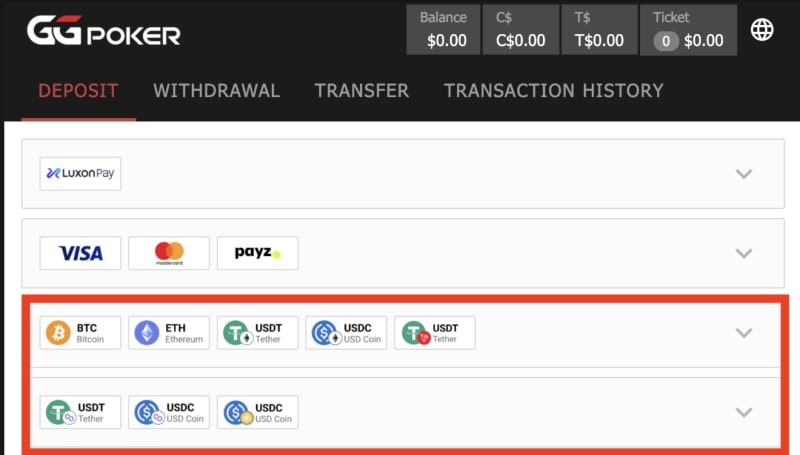This screenshot has height=455, width=800.
Task: Click the Balance $0.00 box
Action: point(443,30)
